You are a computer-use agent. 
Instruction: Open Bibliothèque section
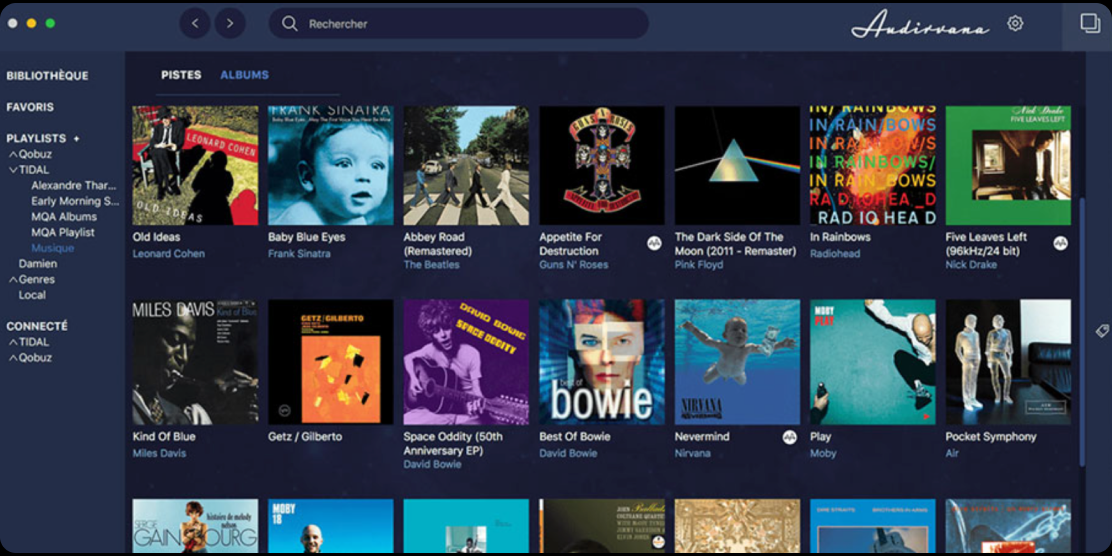click(x=48, y=76)
